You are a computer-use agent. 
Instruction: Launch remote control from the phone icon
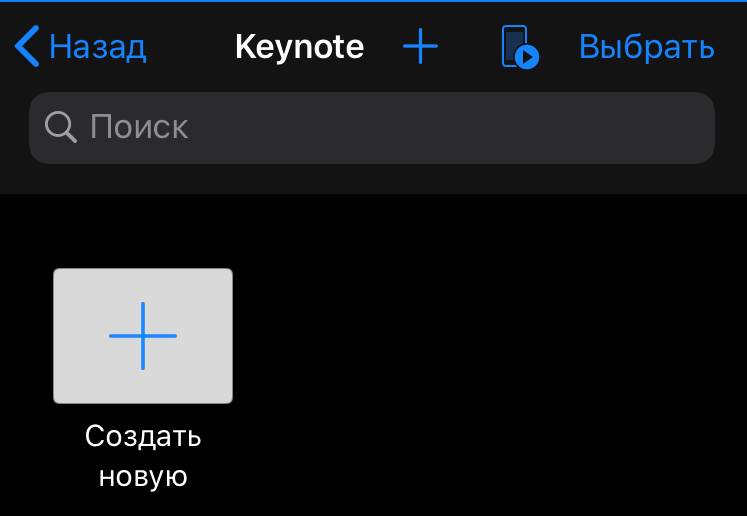coord(520,47)
